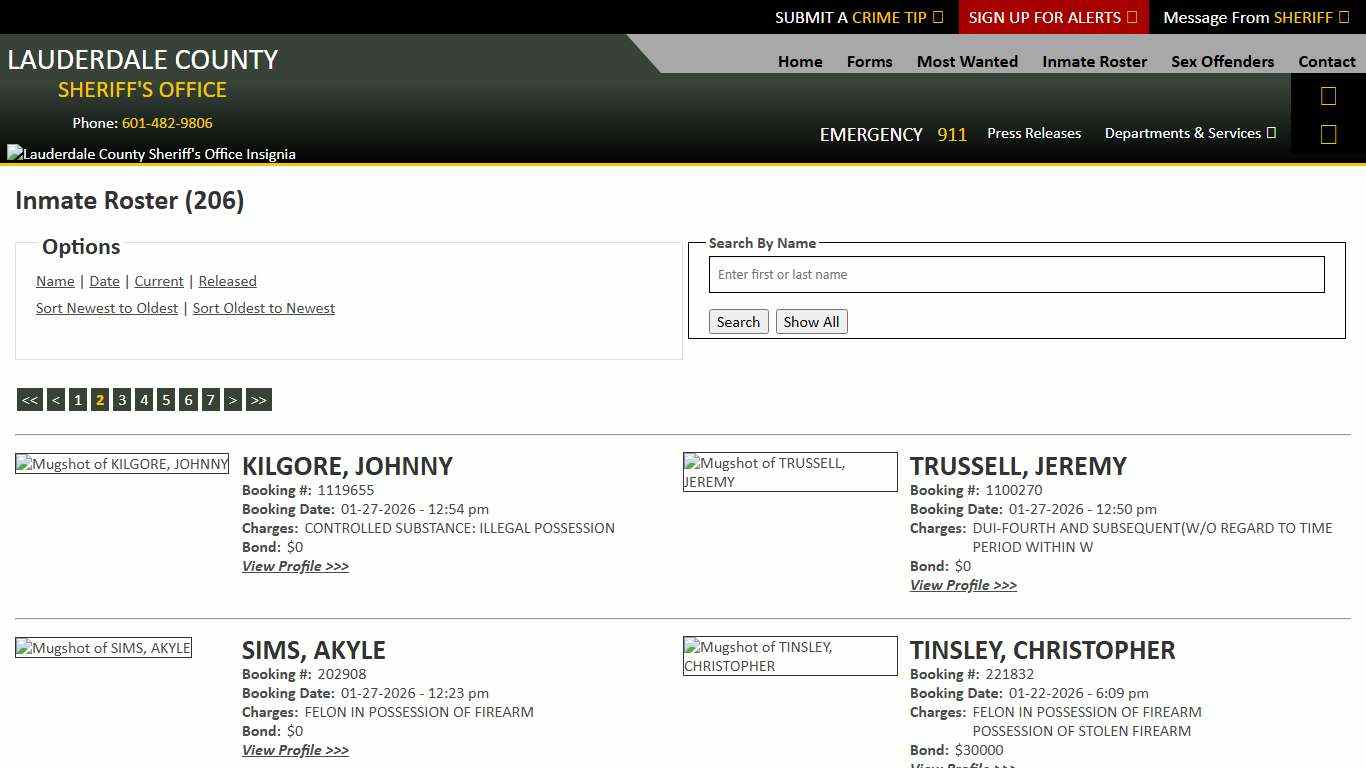1366x768 pixels.
Task: Click the bottom social media icon
Action: [x=1328, y=133]
